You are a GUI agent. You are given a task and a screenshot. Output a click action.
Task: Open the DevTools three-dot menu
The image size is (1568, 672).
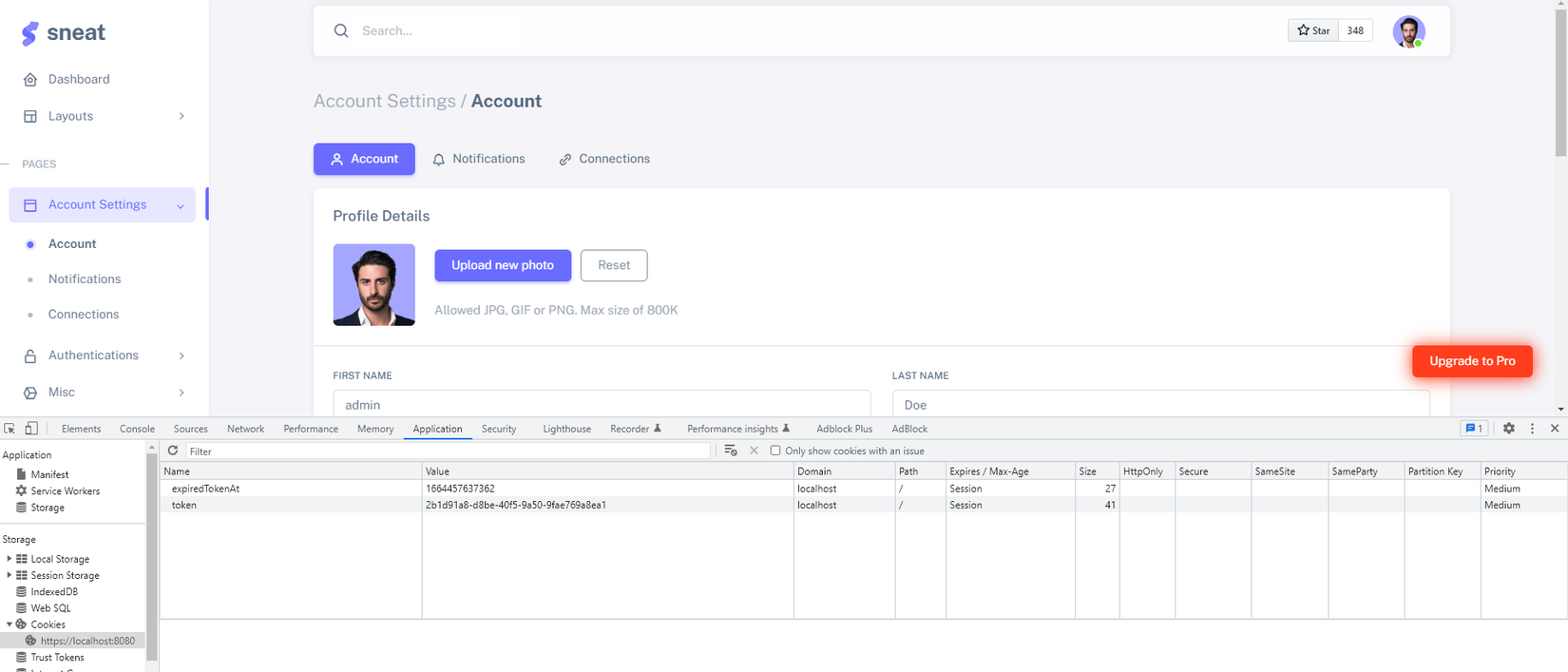[1532, 429]
